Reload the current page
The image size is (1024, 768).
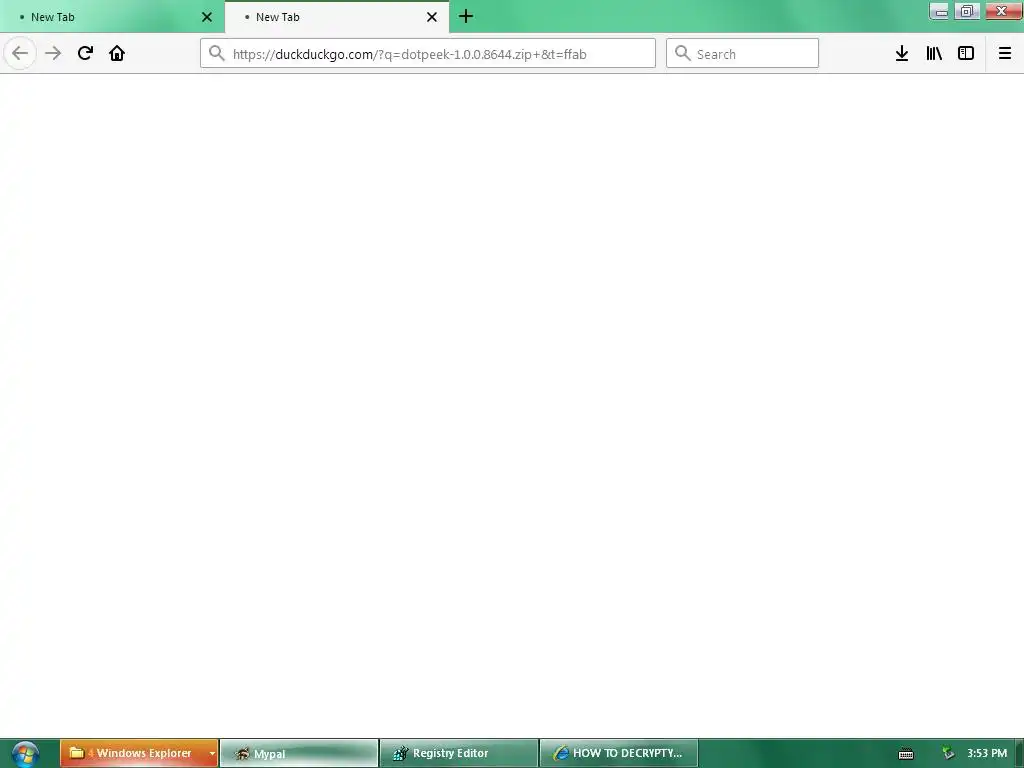pyautogui.click(x=85, y=53)
